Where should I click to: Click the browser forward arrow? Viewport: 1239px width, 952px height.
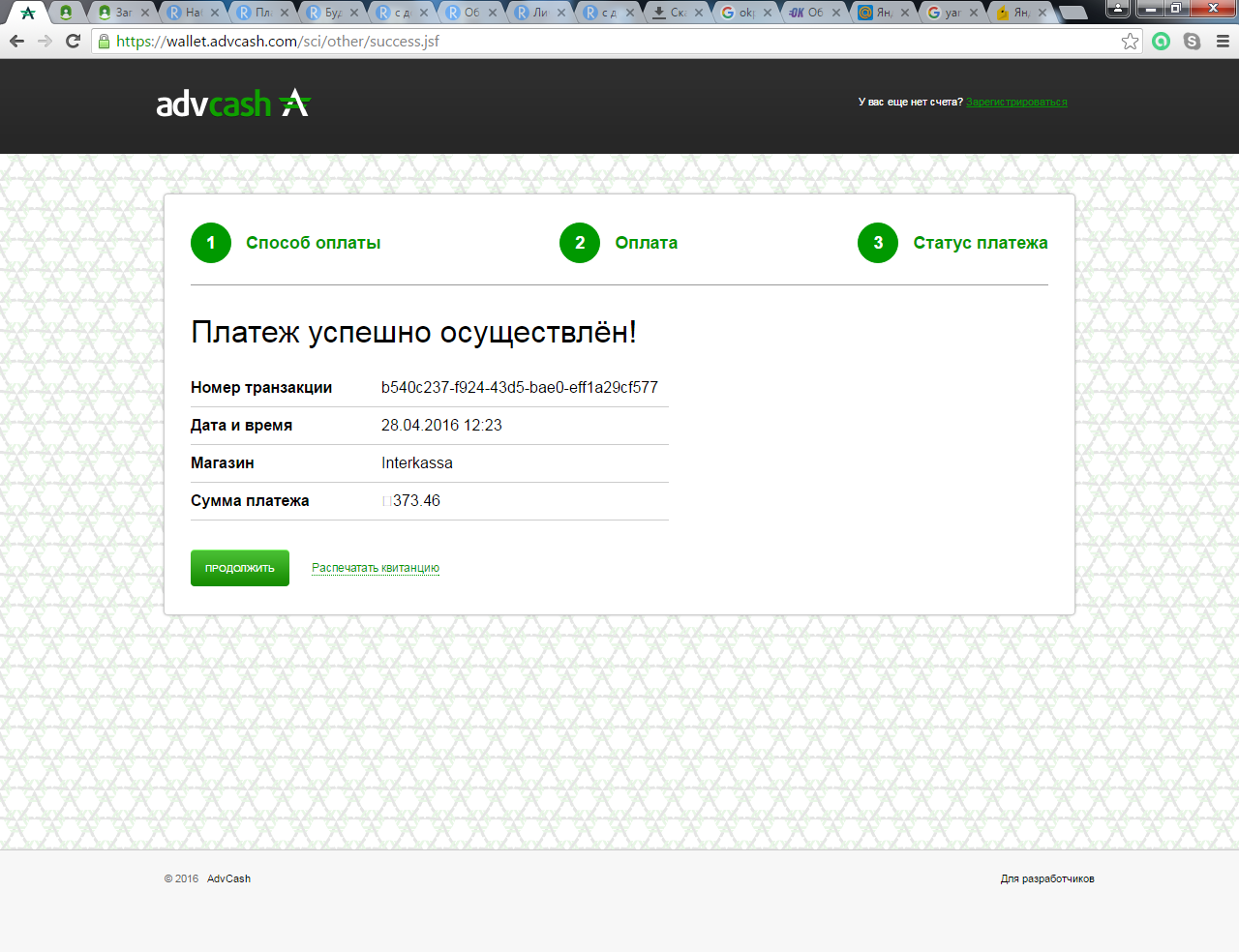click(x=45, y=41)
